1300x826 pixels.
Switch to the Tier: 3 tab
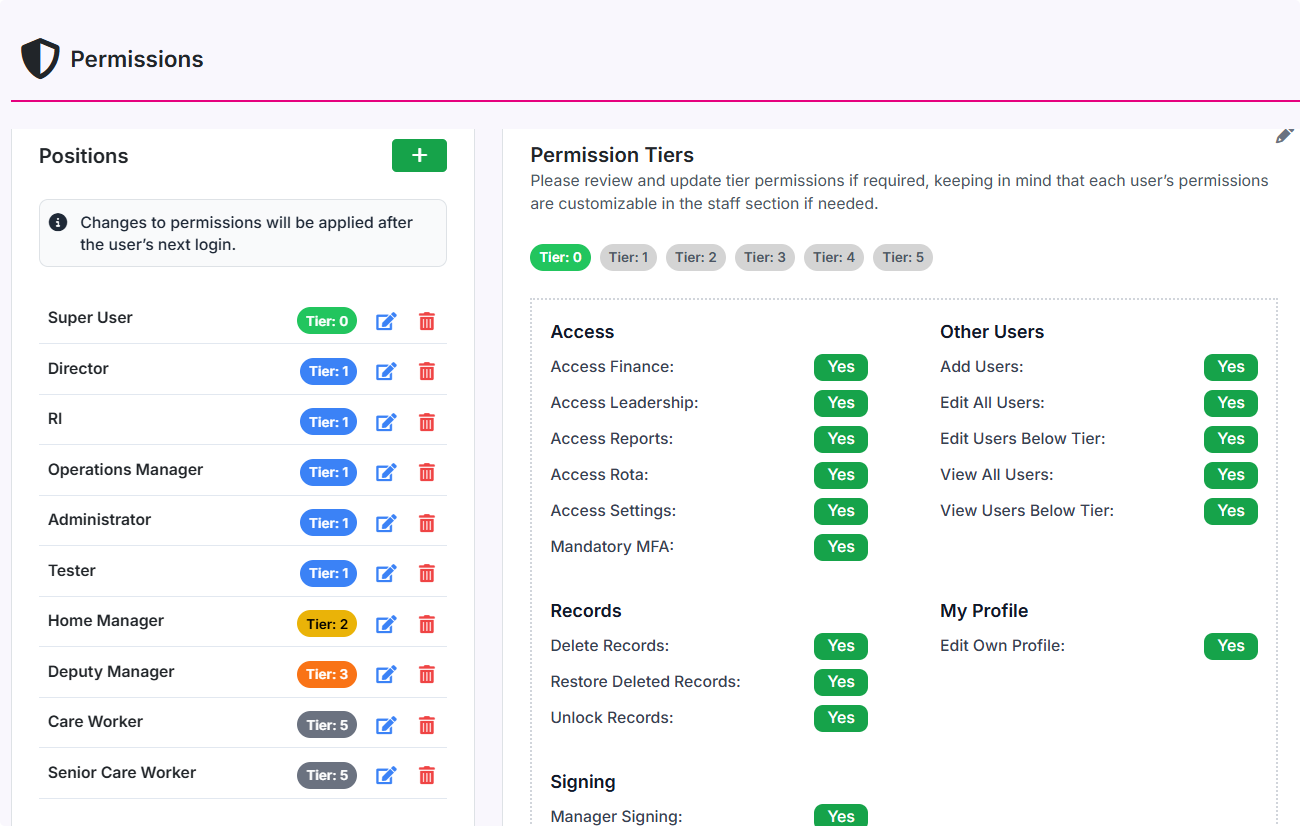click(x=764, y=257)
